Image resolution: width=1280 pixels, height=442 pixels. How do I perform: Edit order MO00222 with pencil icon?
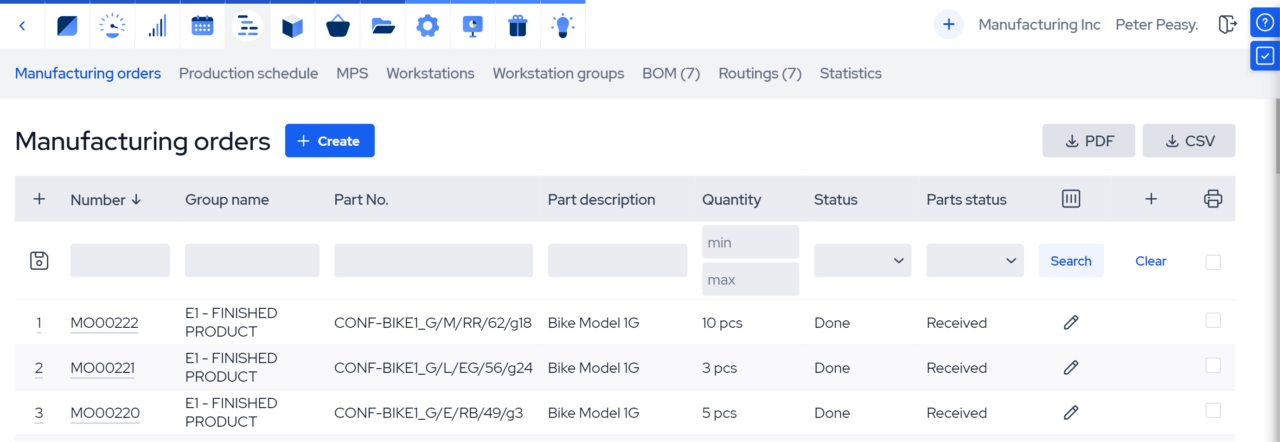coord(1071,323)
